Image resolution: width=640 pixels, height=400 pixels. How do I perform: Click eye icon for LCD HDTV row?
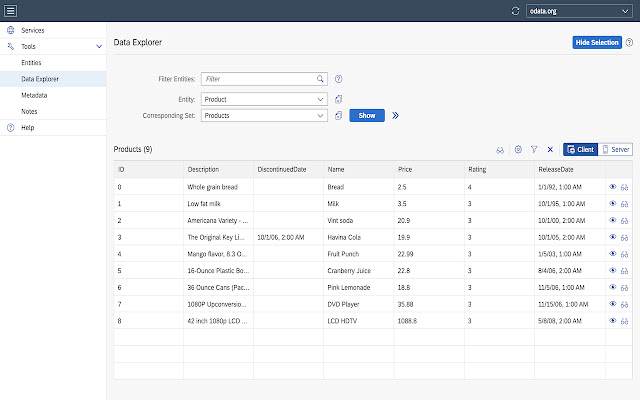click(x=612, y=321)
